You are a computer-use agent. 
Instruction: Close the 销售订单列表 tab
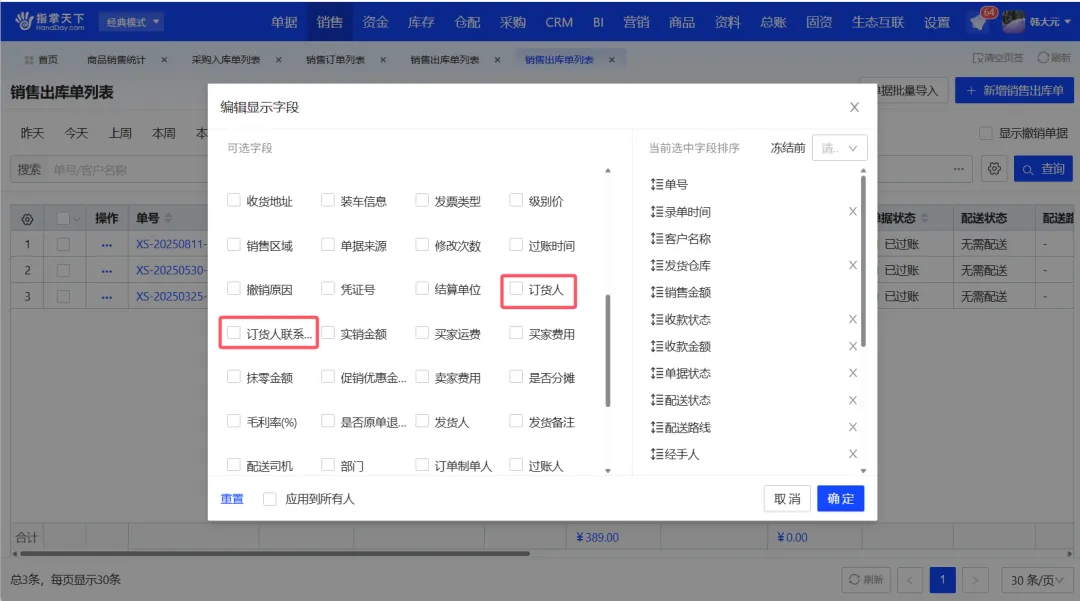[383, 60]
